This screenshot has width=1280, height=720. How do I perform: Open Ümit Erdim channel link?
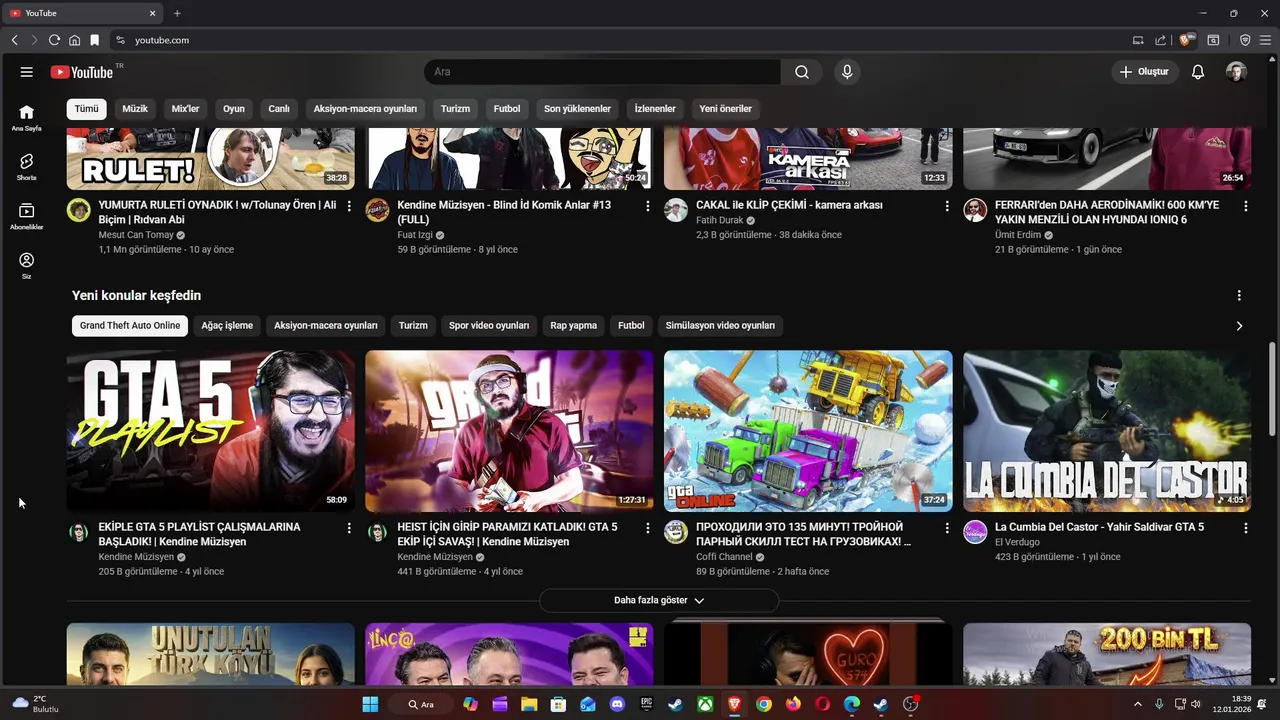tap(1018, 235)
